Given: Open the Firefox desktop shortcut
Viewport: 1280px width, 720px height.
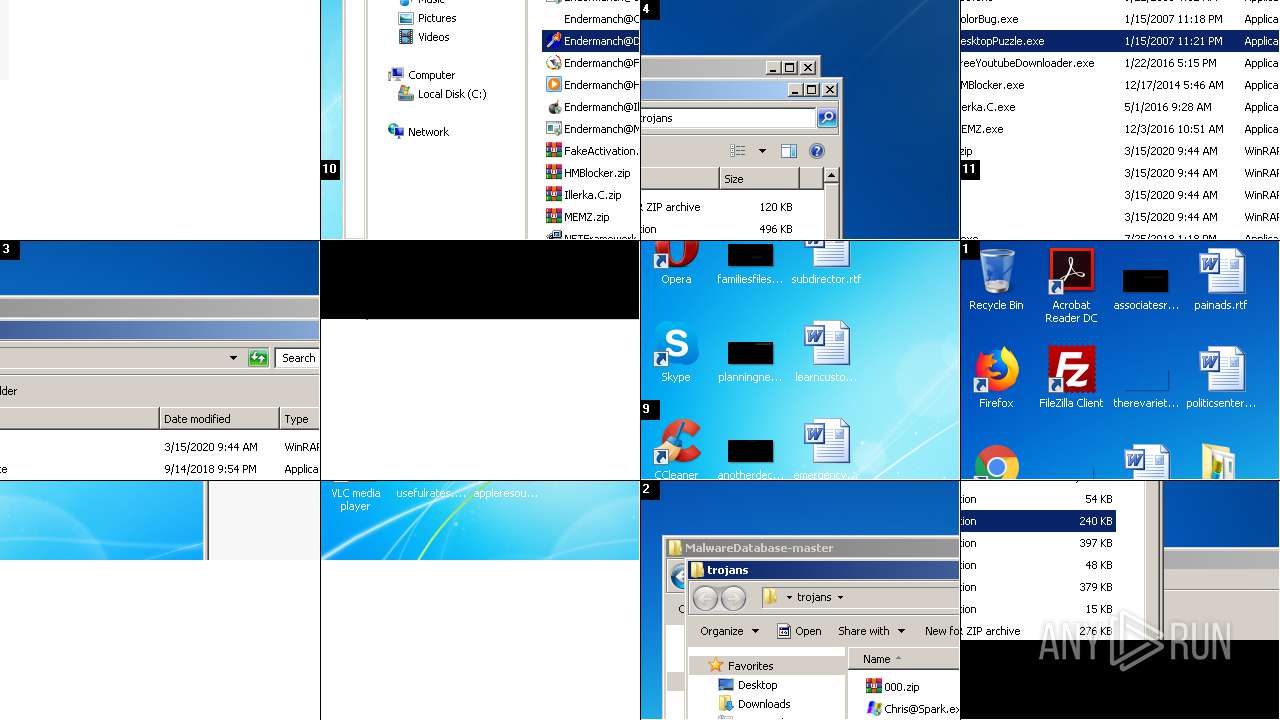Looking at the screenshot, I should click(996, 378).
